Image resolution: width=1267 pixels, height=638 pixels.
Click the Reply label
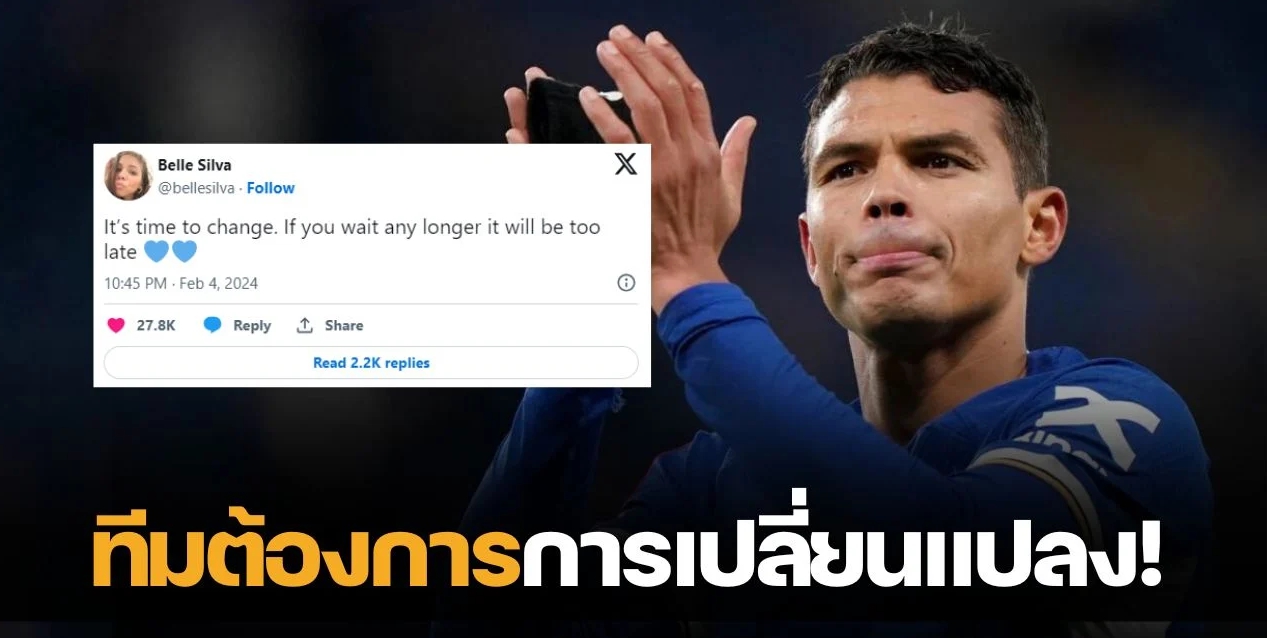[x=252, y=325]
